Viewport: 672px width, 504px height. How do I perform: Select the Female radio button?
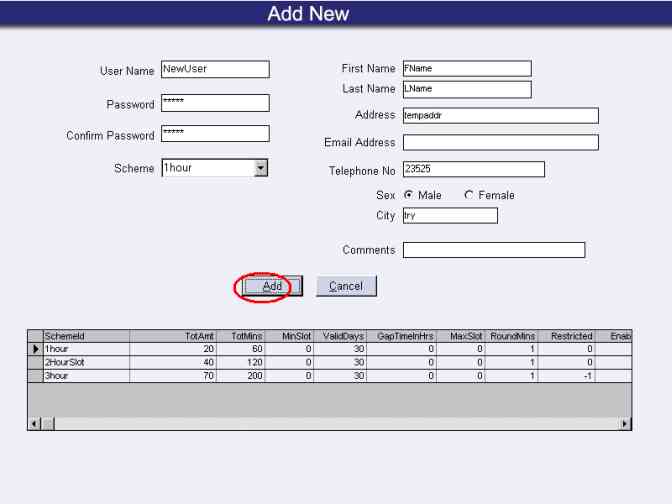469,196
